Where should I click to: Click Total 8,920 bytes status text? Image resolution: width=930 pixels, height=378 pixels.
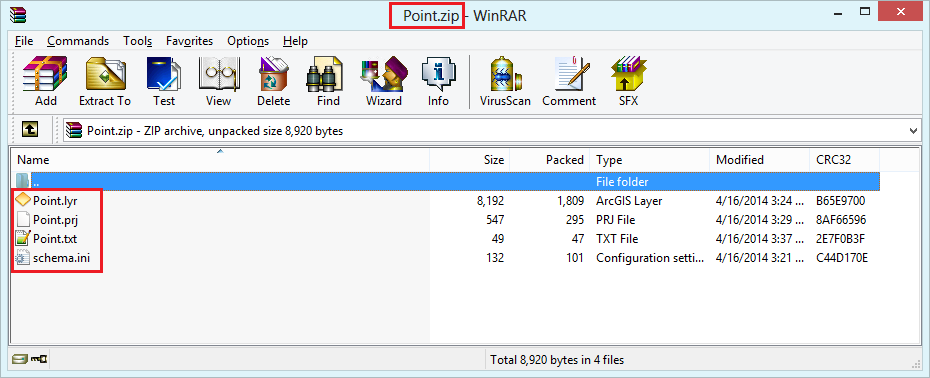pyautogui.click(x=556, y=359)
